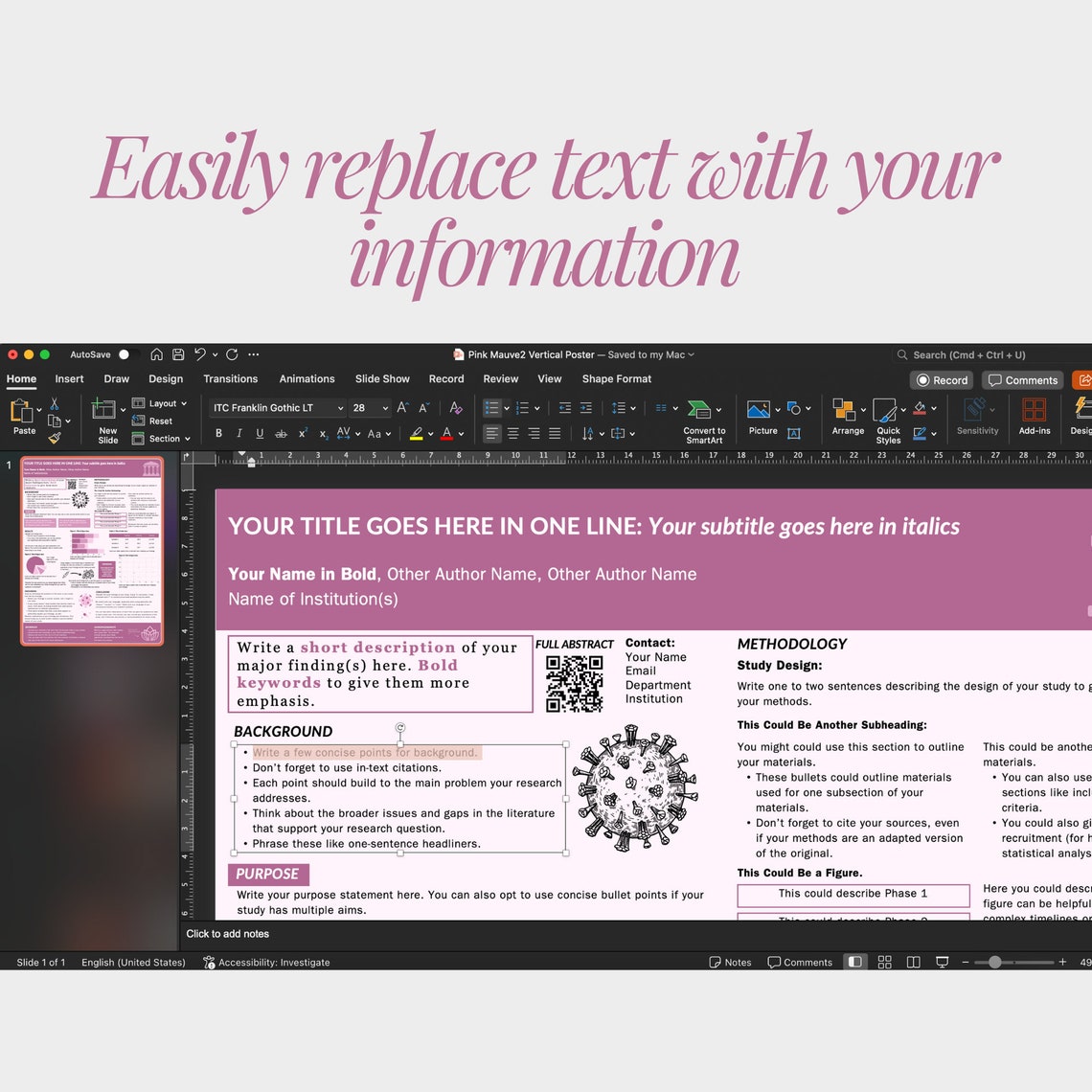Image resolution: width=1092 pixels, height=1092 pixels.
Task: Open the Layout dropdown
Action: click(x=165, y=403)
